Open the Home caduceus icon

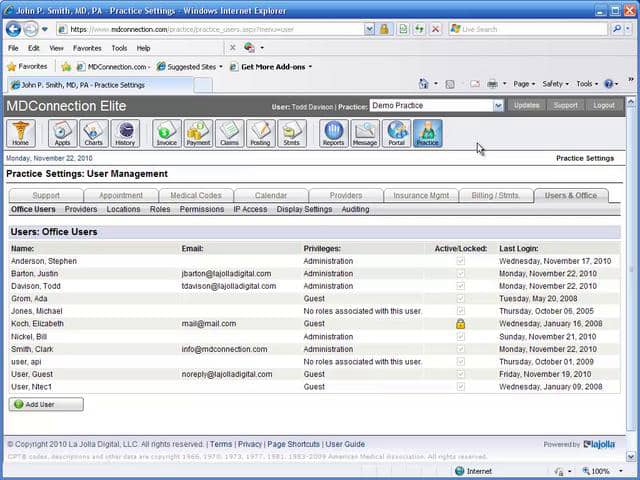point(20,133)
